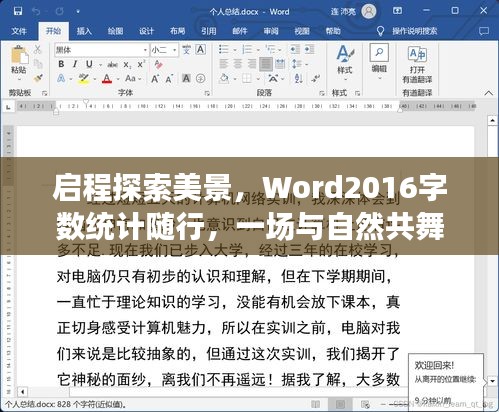Increase paragraph indent
The height and width of the screenshot is (412, 499).
[310, 50]
